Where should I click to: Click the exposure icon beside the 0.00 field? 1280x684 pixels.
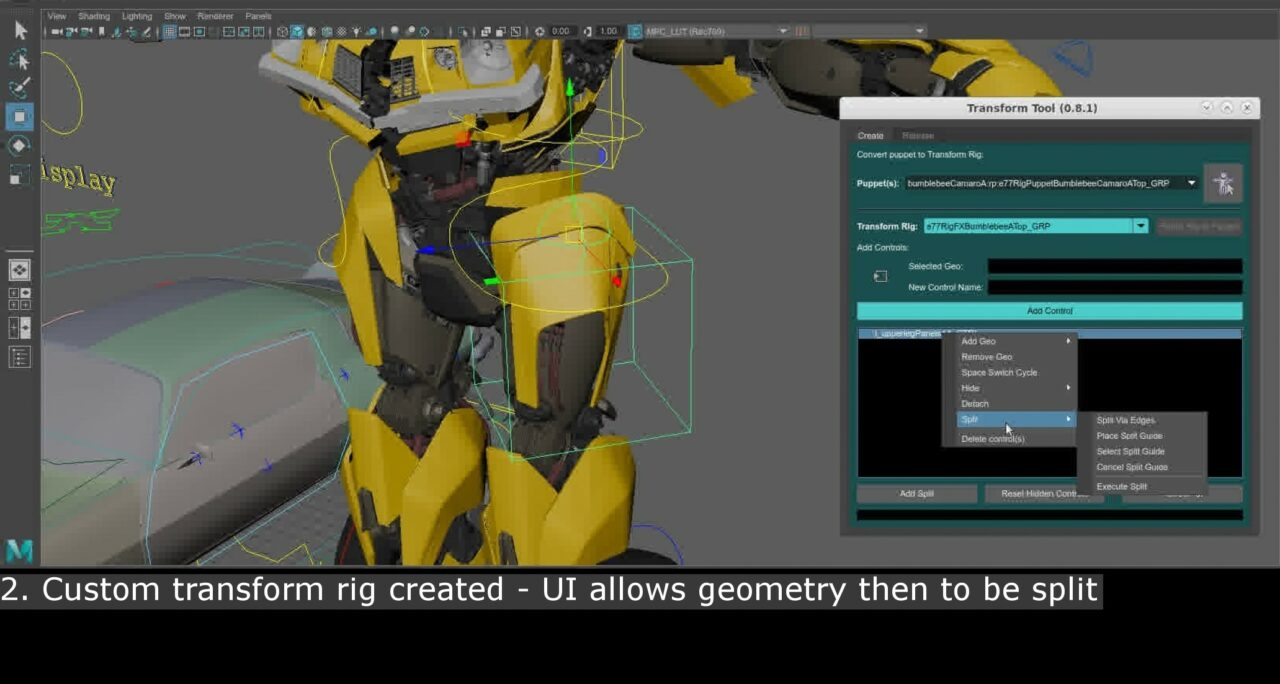540,32
